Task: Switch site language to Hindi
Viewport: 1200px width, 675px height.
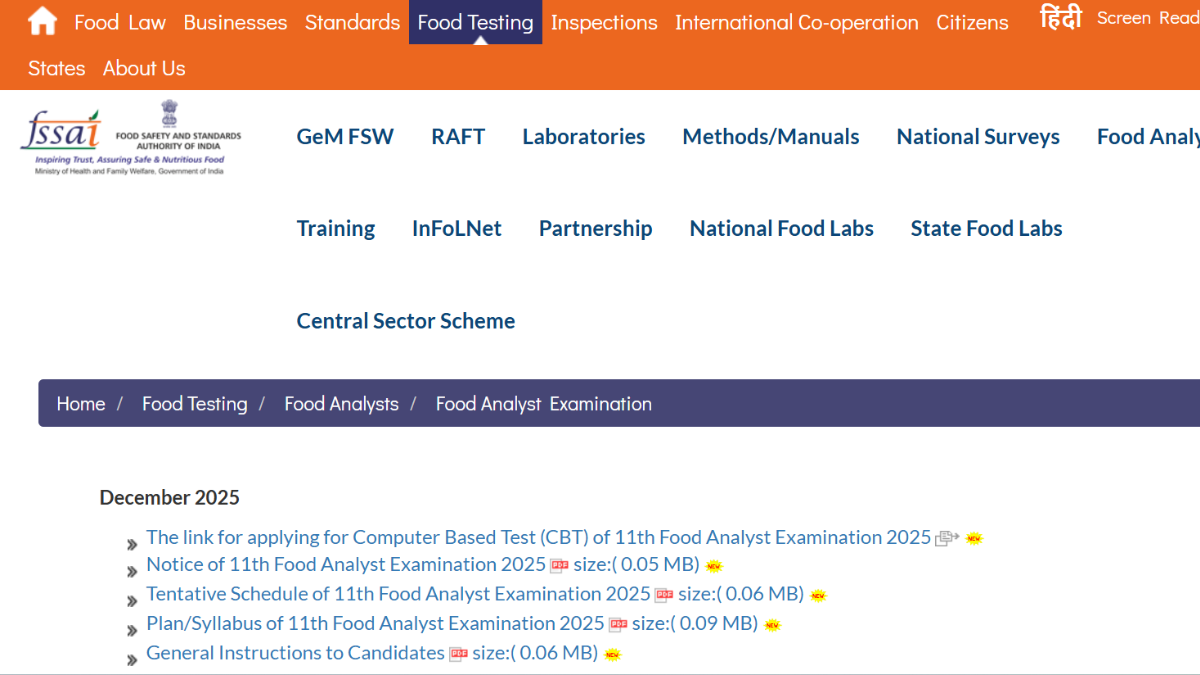Action: tap(1060, 19)
